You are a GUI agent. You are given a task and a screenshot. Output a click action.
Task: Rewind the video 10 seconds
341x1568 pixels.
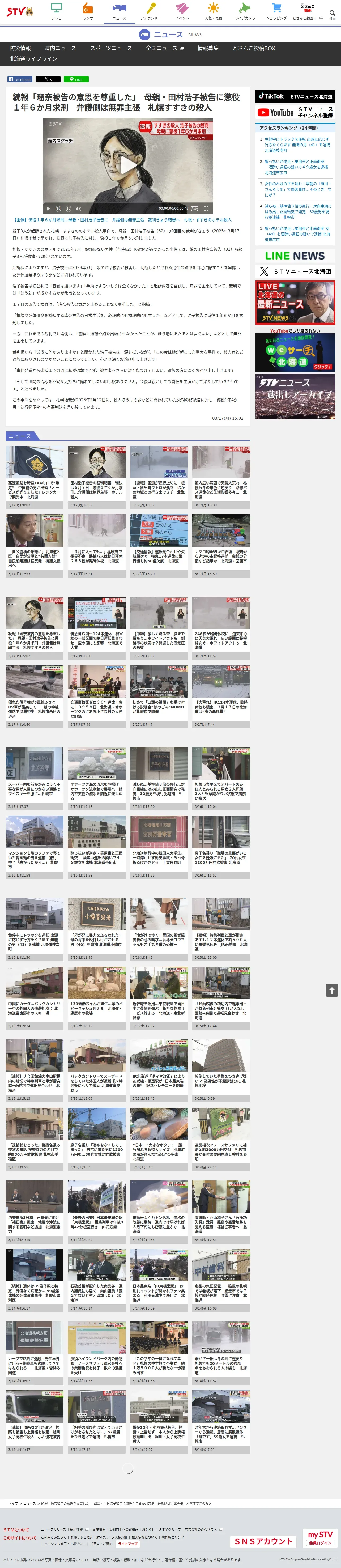[x=58, y=208]
